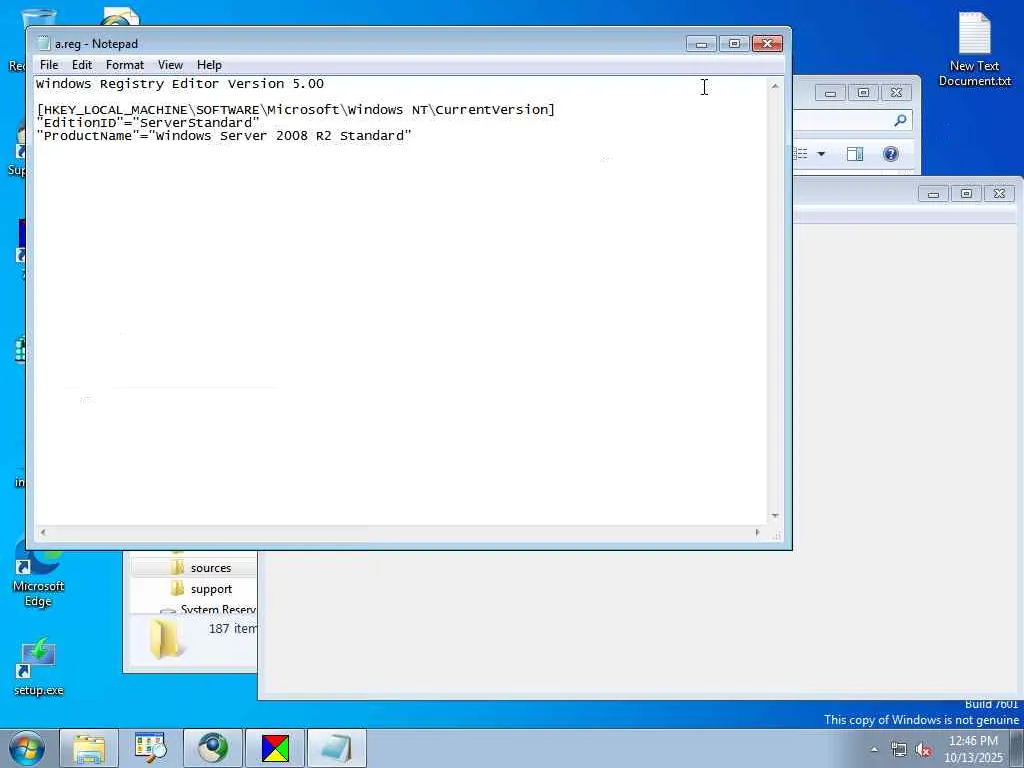The image size is (1024, 768).
Task: Click the "ProductName" line in Notepad
Action: pyautogui.click(x=224, y=136)
